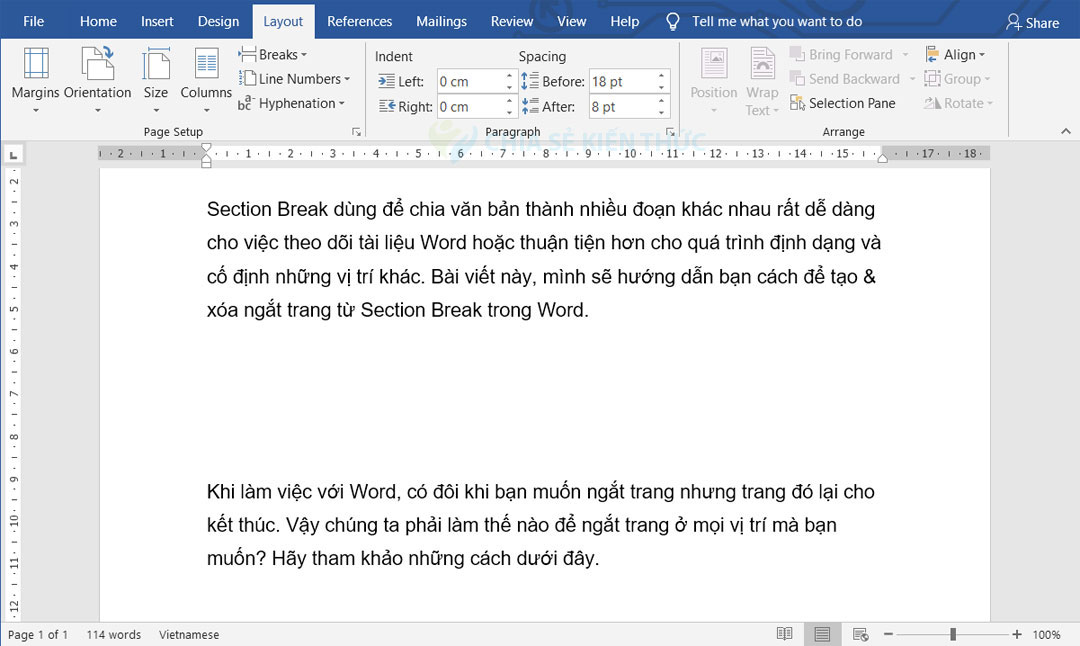
Task: Expand the Breaks dropdown
Action: pos(272,54)
